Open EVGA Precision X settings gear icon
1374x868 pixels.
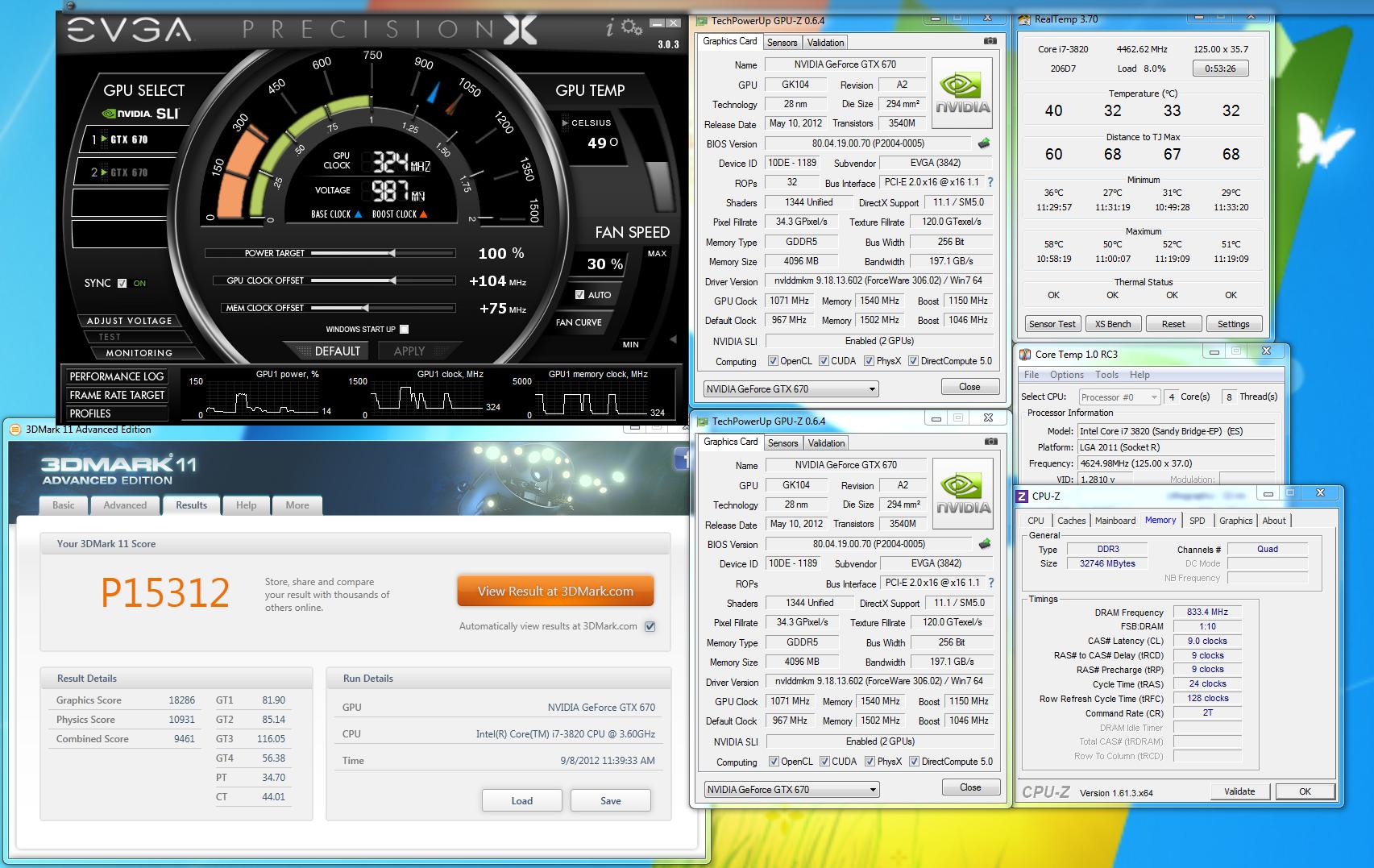pos(633,29)
